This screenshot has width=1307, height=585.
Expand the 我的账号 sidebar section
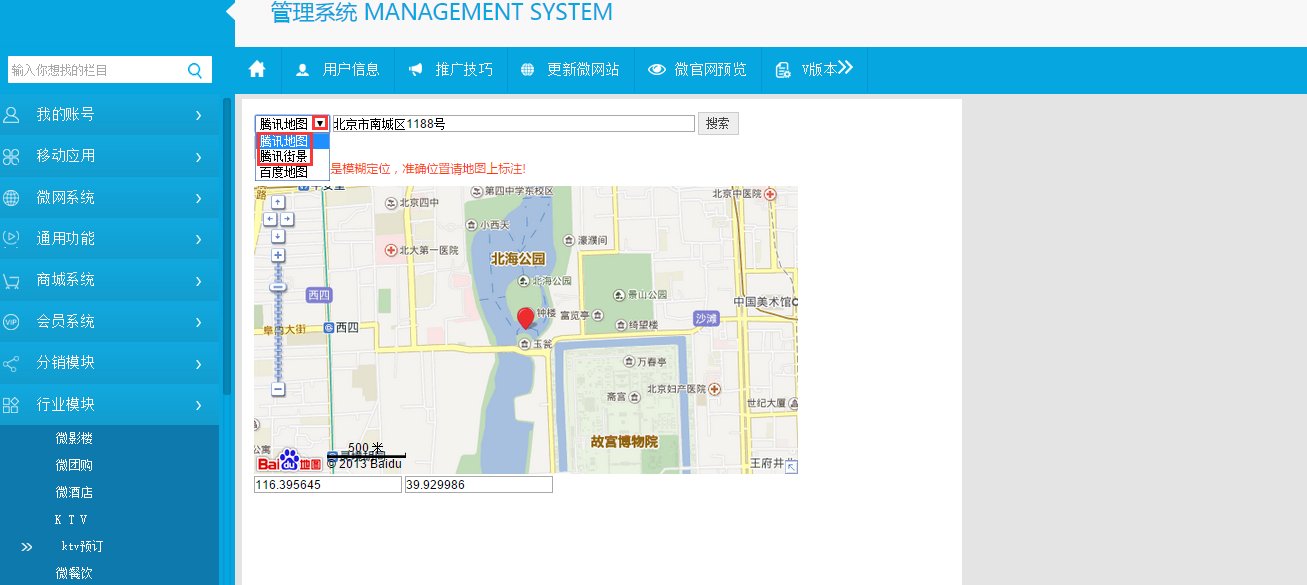click(110, 115)
